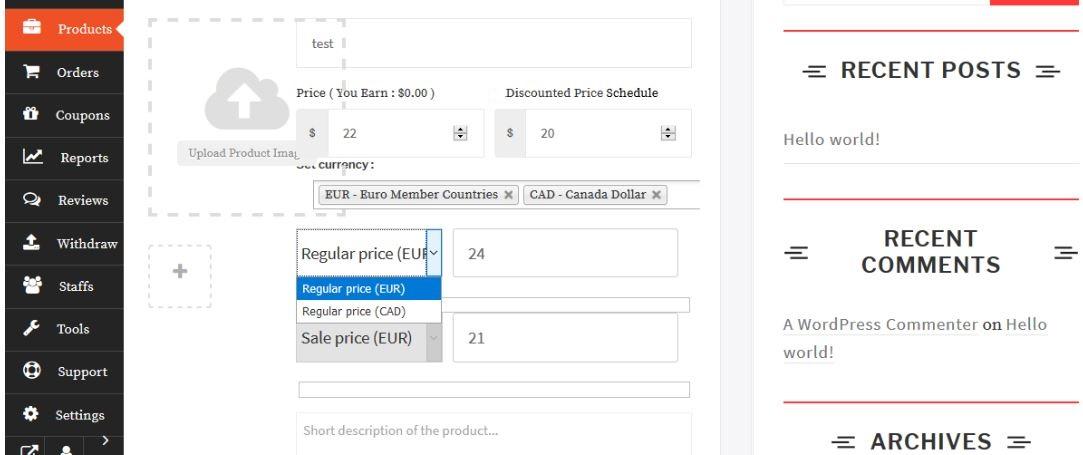Click the Tools wrench icon
The width and height of the screenshot is (1083, 455).
coord(30,329)
